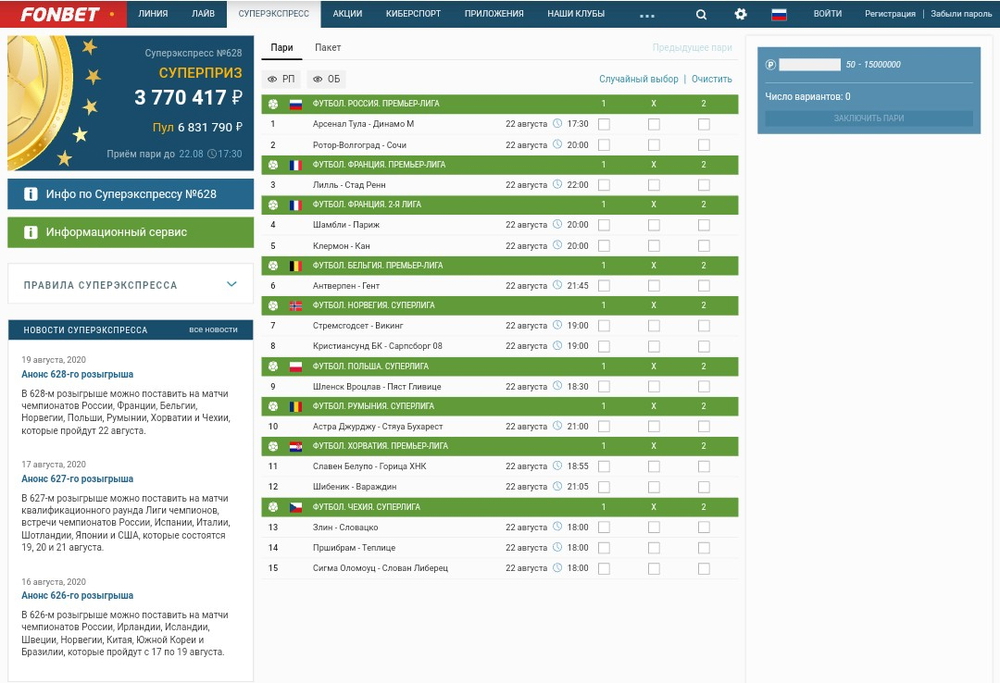Click the Случайный выбор link

tap(638, 79)
